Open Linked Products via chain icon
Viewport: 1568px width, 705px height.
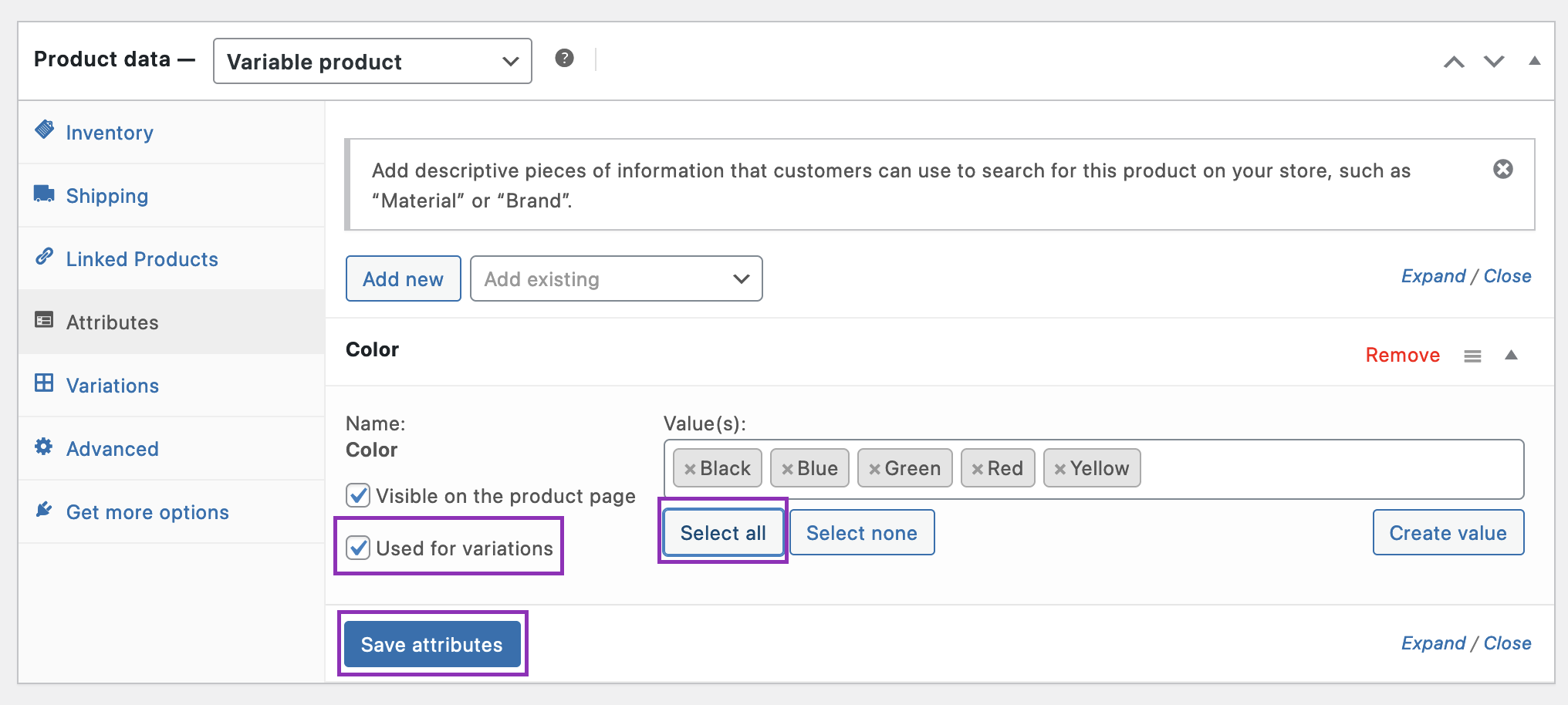coord(45,258)
